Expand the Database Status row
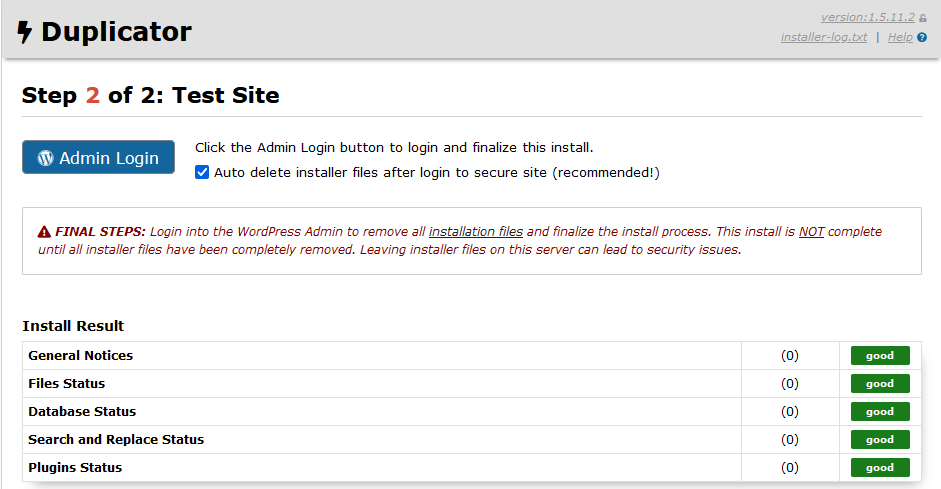 82,411
